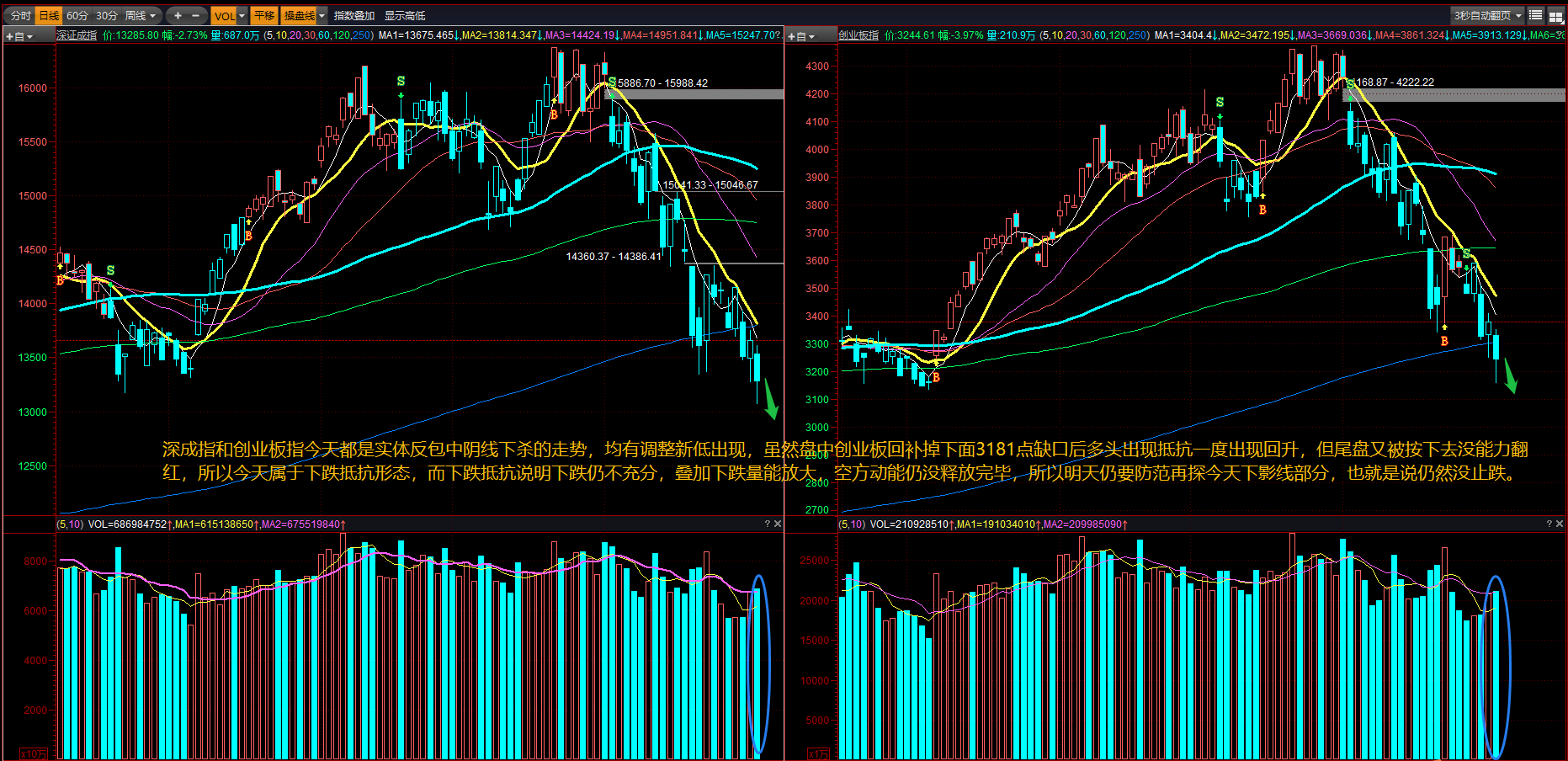
Task: Click the 深证成指 index name
Action: point(77,35)
